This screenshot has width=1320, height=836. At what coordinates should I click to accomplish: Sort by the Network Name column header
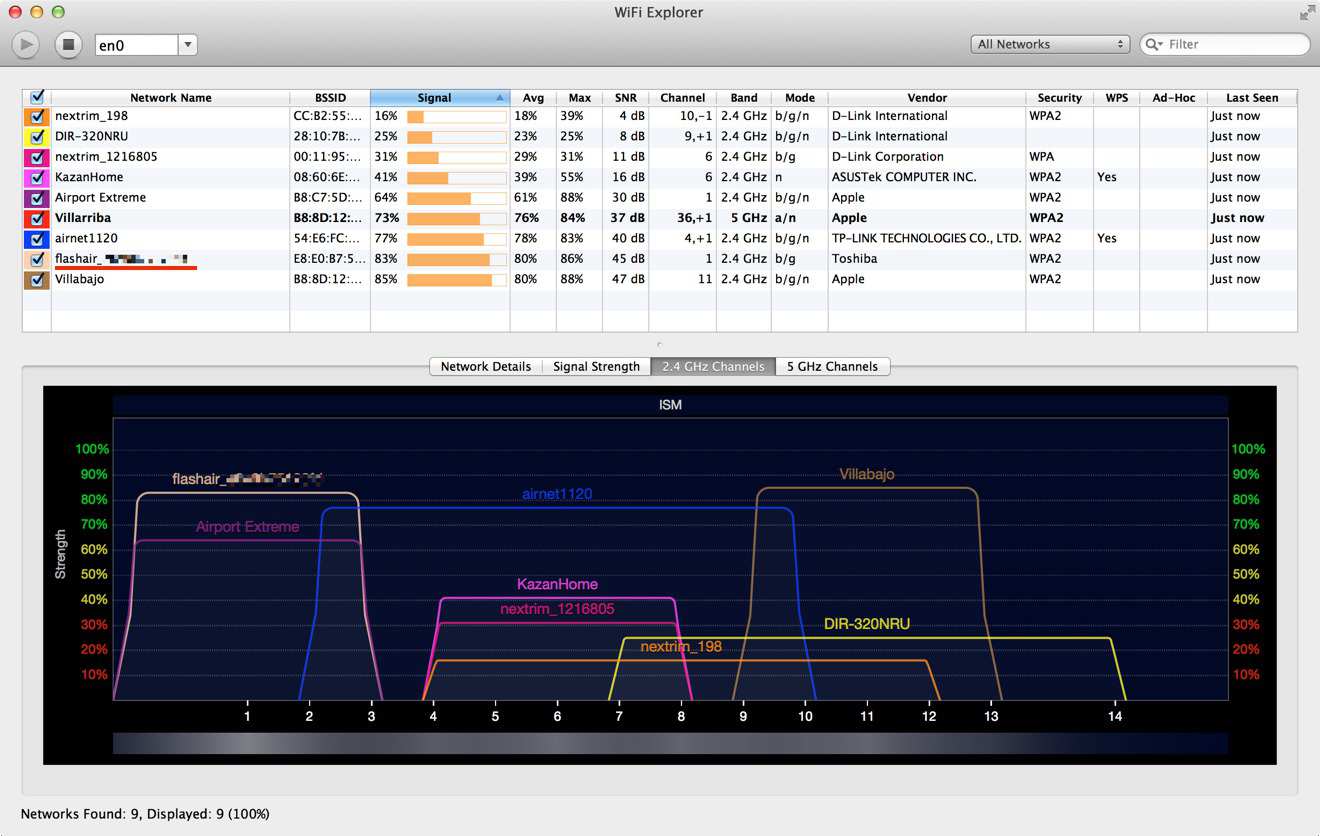tap(170, 97)
